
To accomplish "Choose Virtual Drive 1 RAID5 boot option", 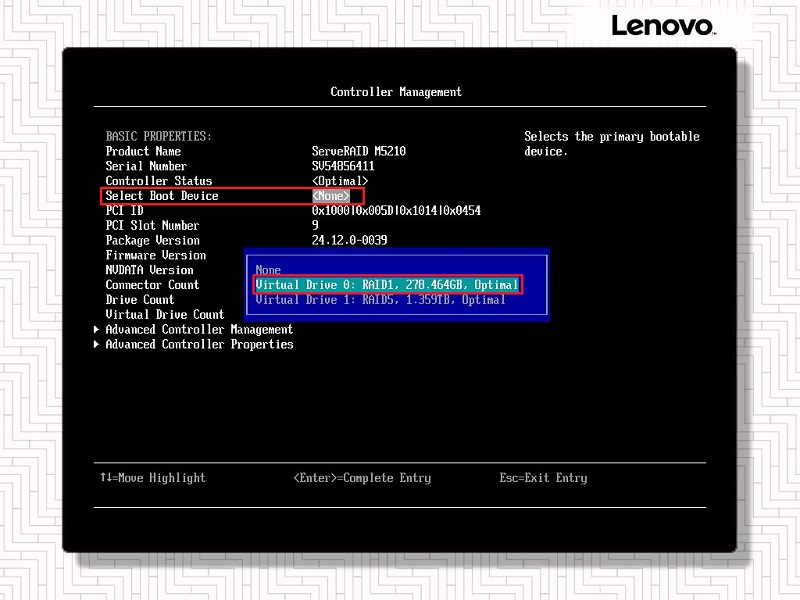I will tap(380, 300).
